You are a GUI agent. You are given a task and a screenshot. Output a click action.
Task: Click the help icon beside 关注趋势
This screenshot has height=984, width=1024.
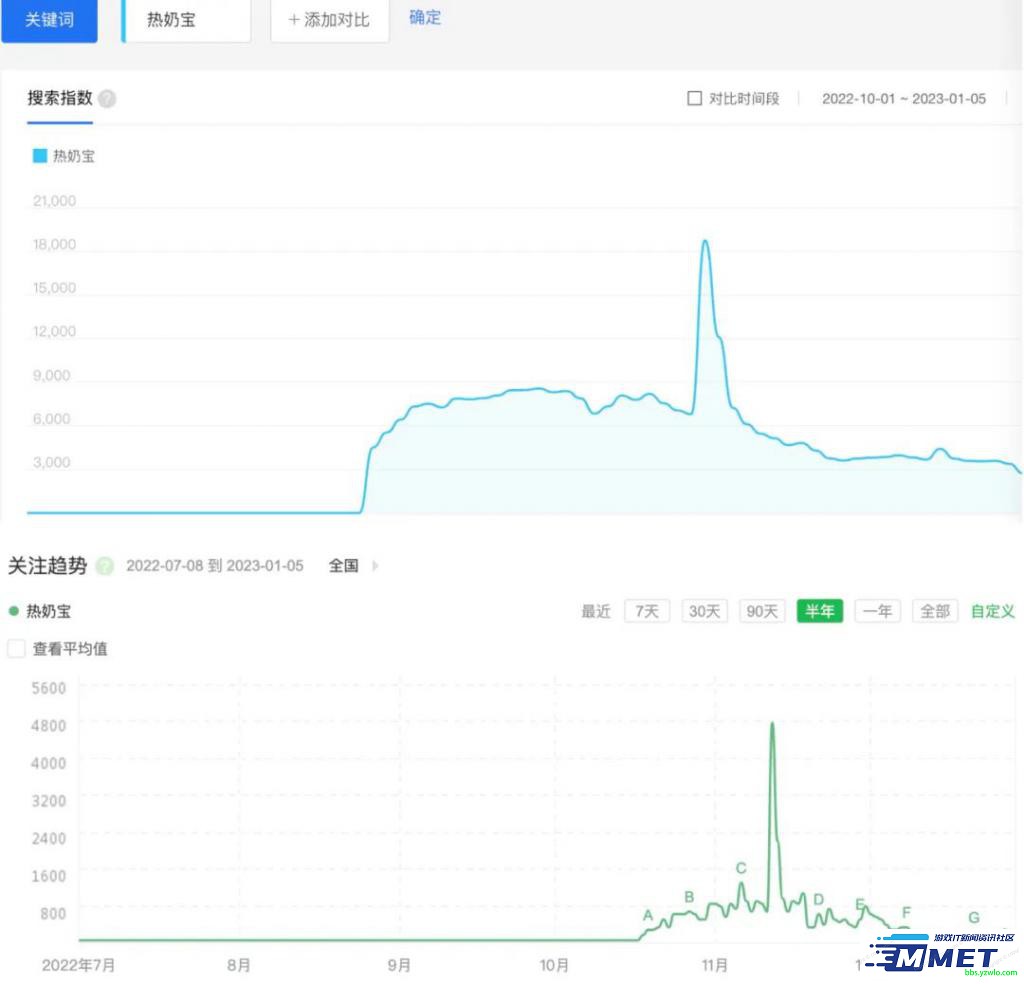tap(105, 566)
